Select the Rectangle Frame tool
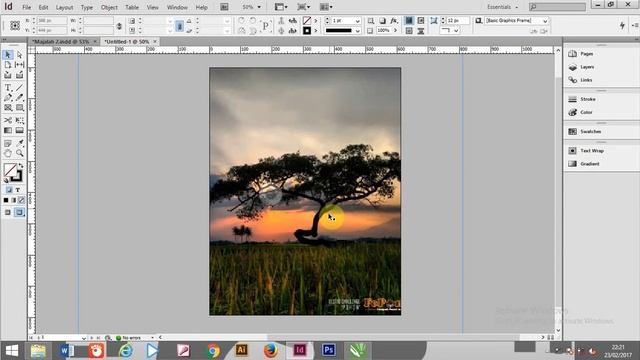The image size is (640, 360). pos(8,108)
